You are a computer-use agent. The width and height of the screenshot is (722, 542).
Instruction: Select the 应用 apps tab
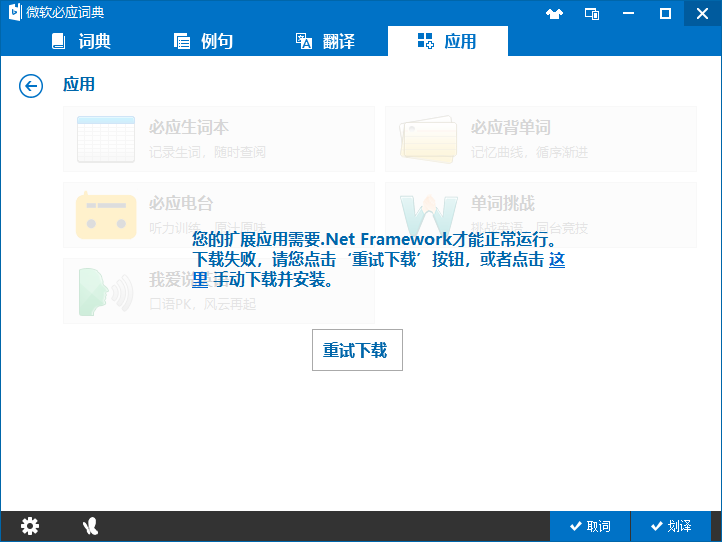pyautogui.click(x=448, y=41)
